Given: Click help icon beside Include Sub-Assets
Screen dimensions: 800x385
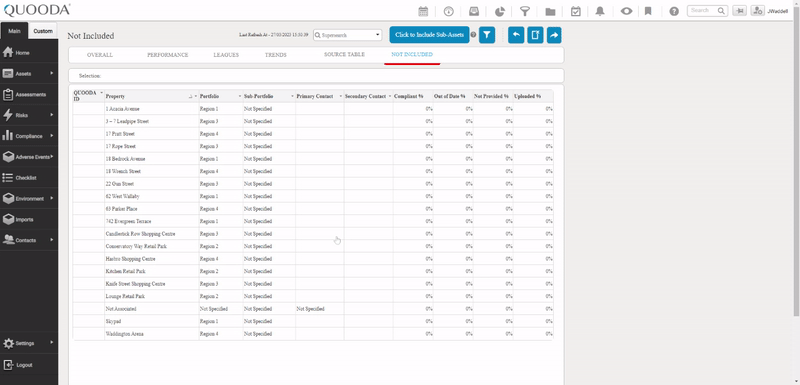Looking at the screenshot, I should click(473, 35).
